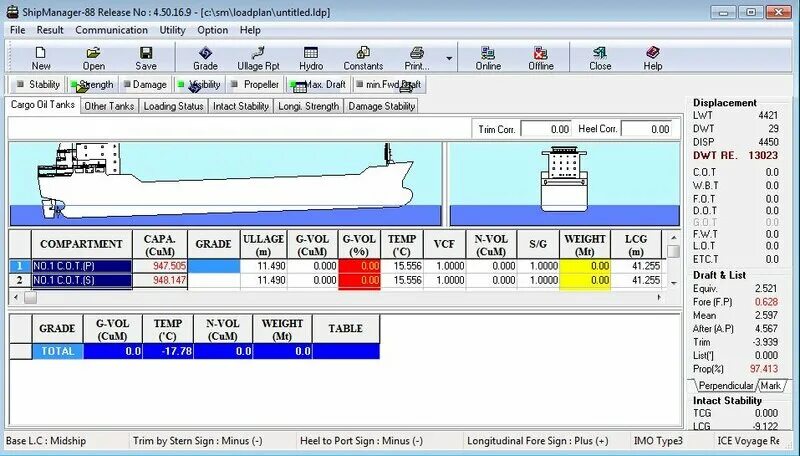This screenshot has width=800, height=456.
Task: Click the ULLAGE (m) column header
Action: pyautogui.click(x=264, y=244)
